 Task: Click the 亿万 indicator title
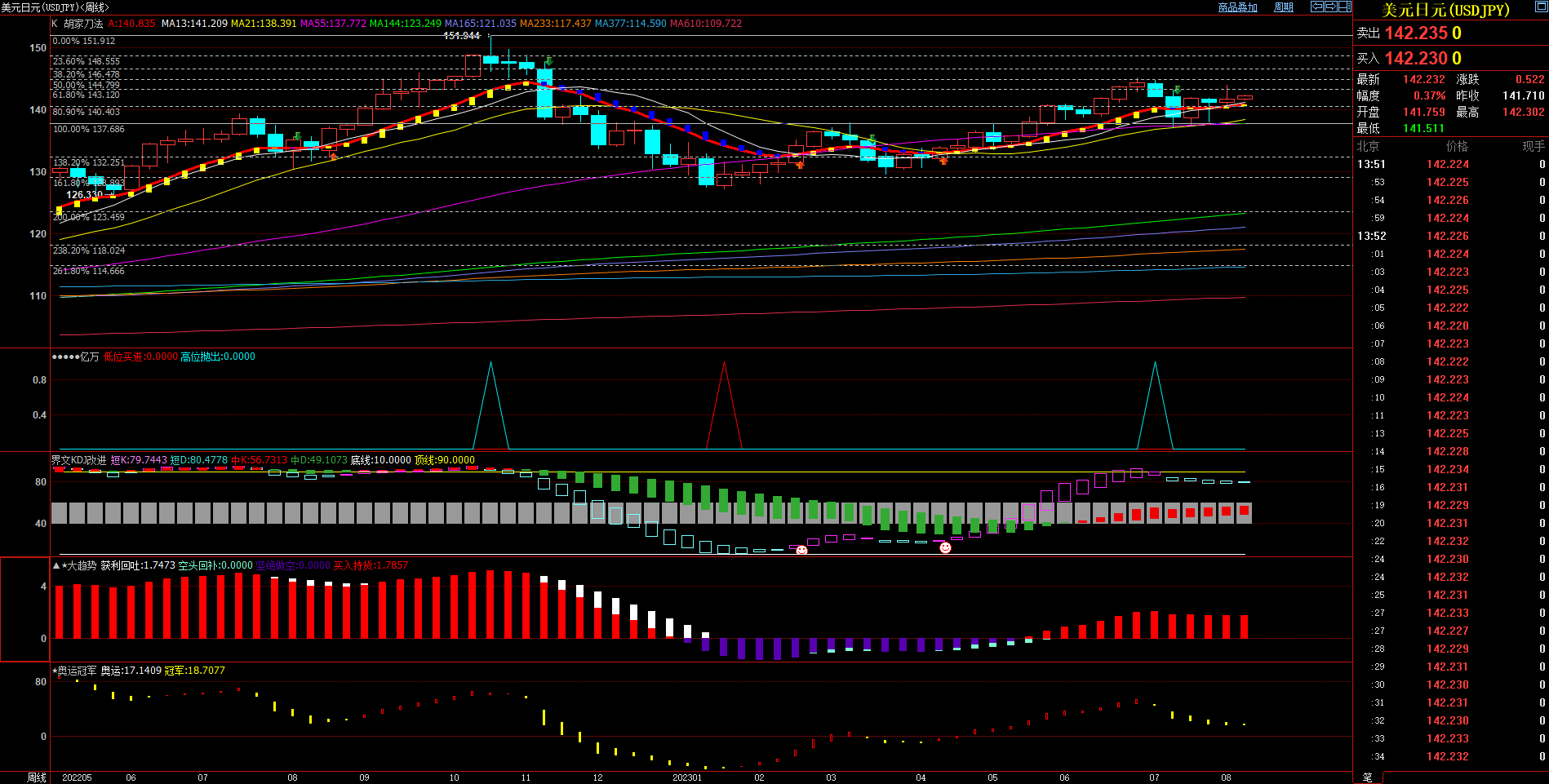pos(89,357)
